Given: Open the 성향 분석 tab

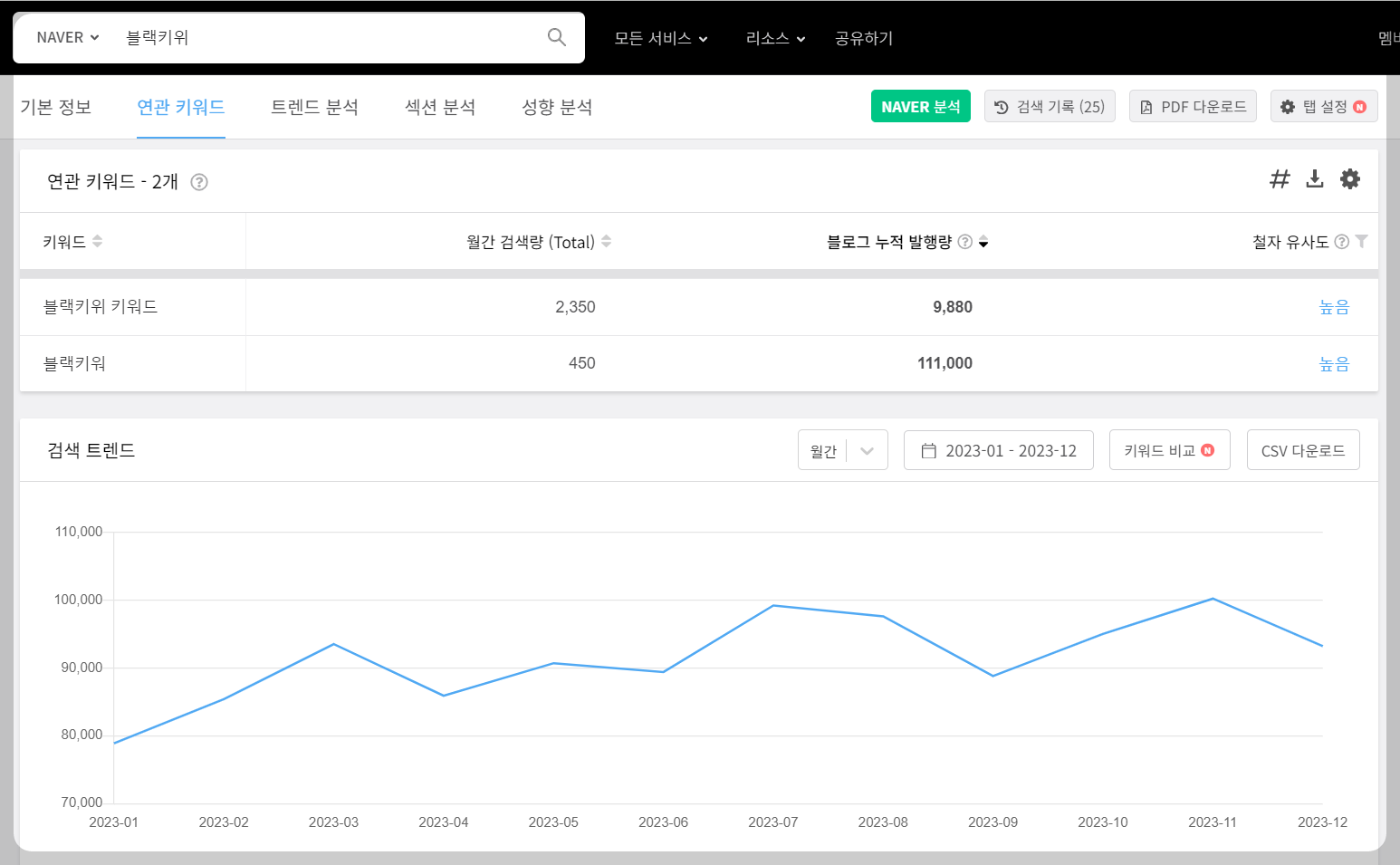Looking at the screenshot, I should pos(557,107).
